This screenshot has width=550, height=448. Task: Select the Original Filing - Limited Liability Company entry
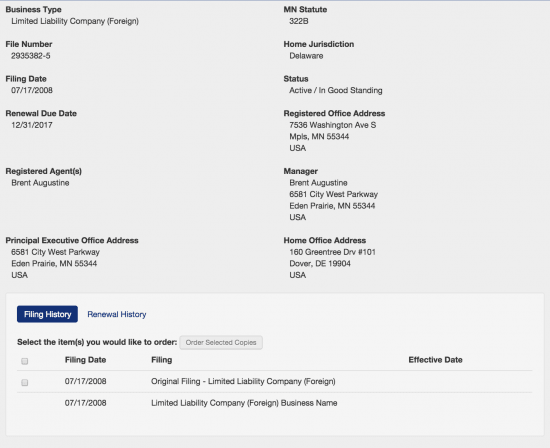[x=243, y=381]
